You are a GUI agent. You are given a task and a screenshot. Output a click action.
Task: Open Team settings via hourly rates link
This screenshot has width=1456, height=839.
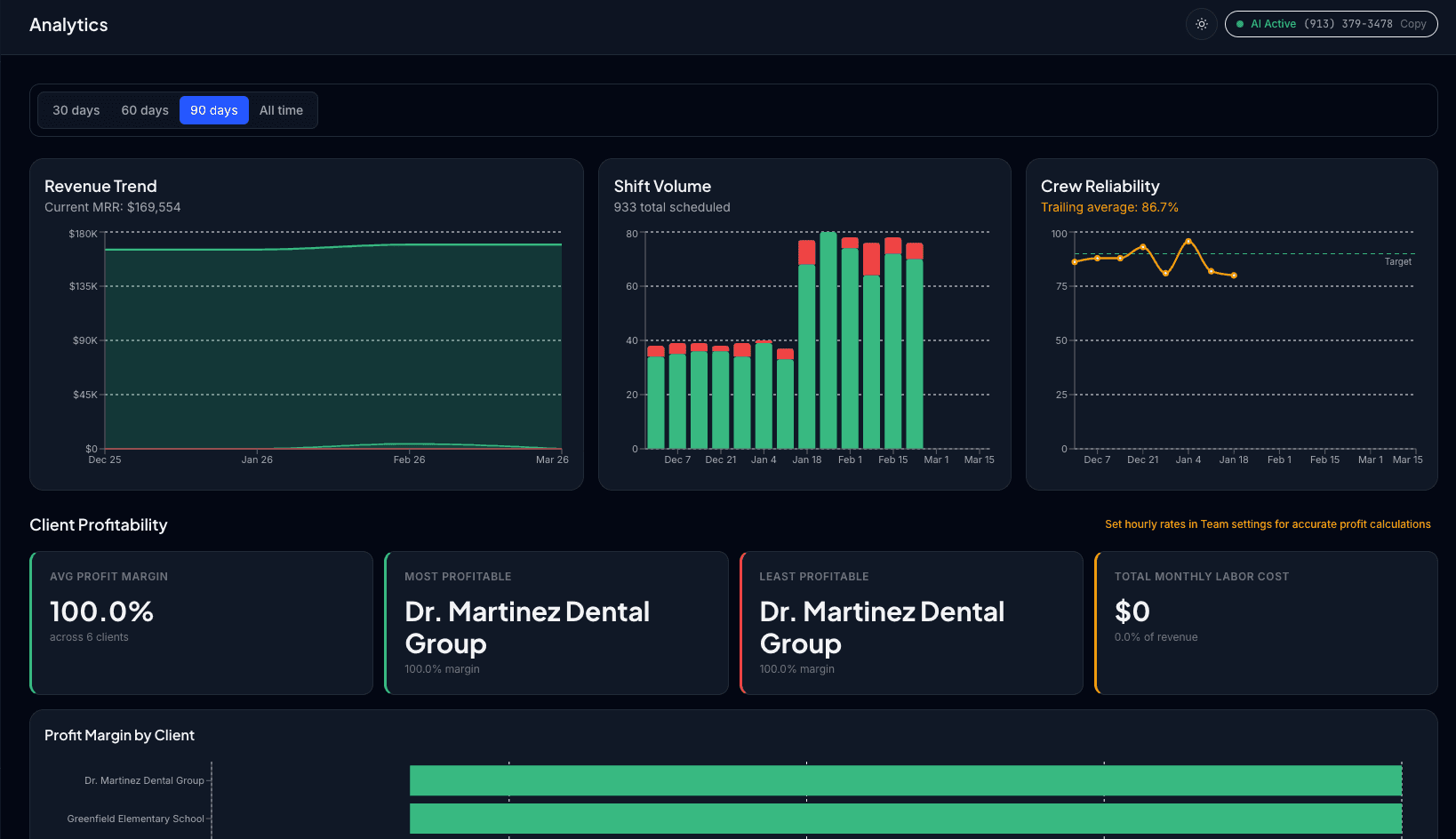click(1268, 524)
